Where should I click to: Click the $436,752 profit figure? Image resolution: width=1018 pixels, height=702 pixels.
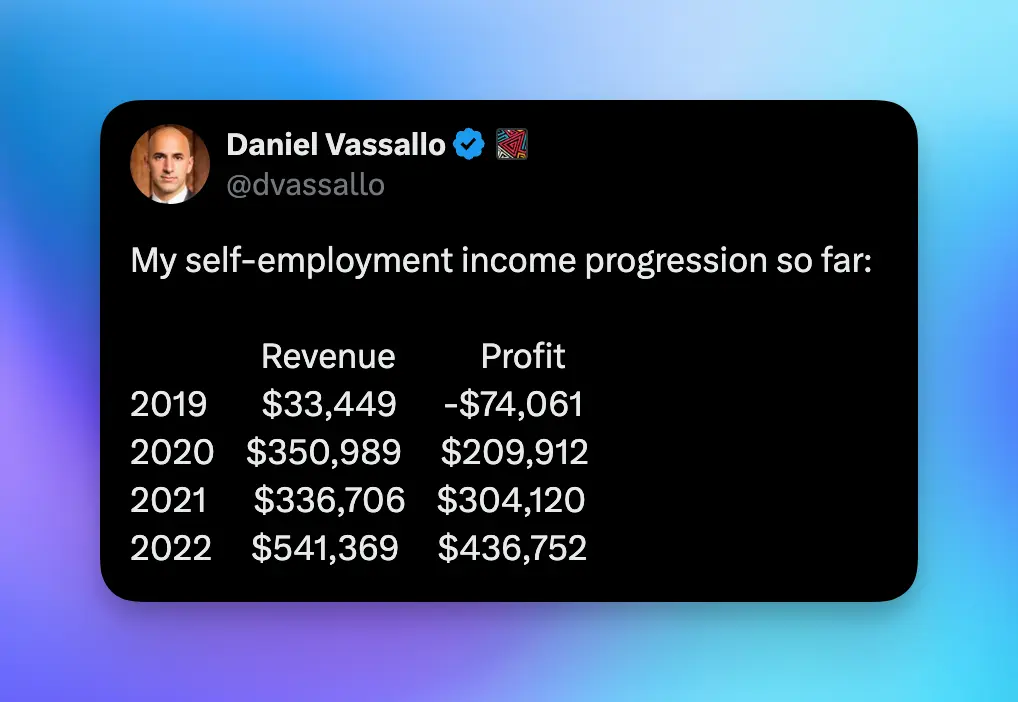[512, 548]
